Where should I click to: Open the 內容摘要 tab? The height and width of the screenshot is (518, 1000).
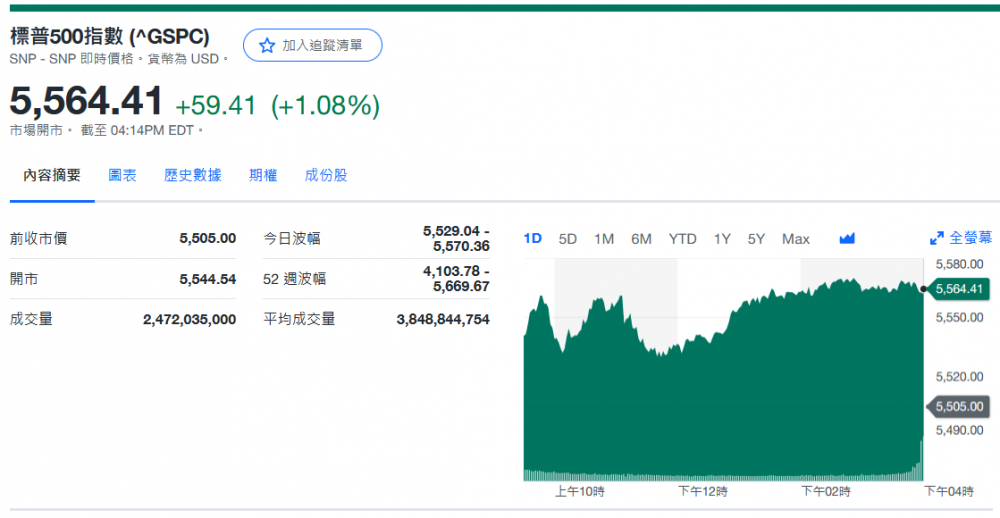click(52, 175)
